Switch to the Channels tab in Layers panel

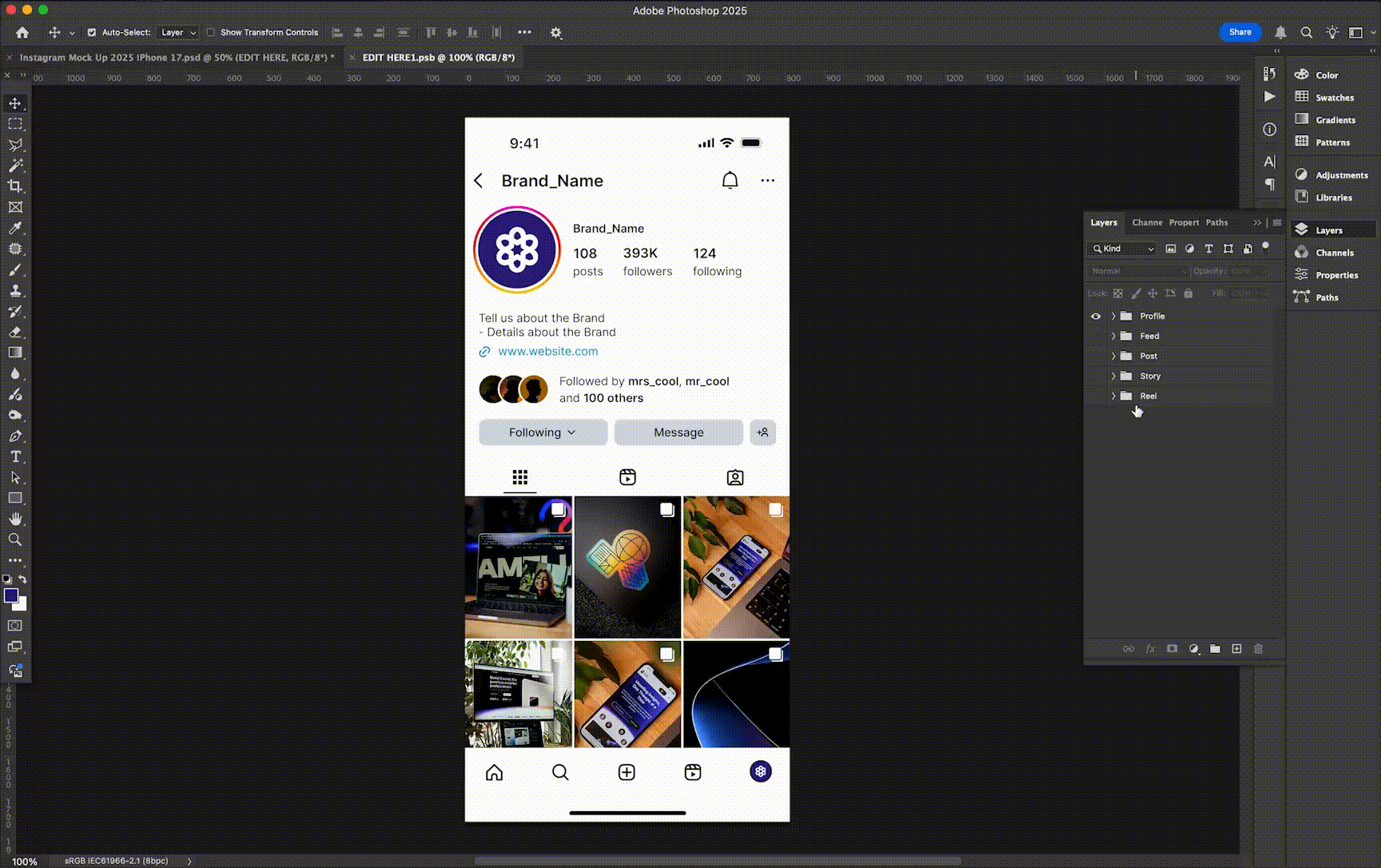pos(1147,223)
